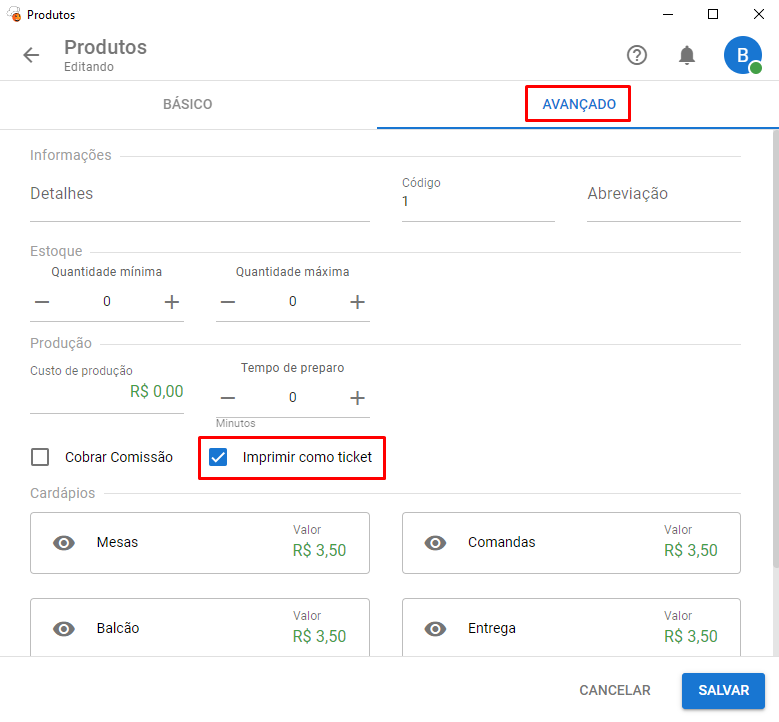Increase Quantidade máxima with plus
The height and width of the screenshot is (722, 779).
357,302
